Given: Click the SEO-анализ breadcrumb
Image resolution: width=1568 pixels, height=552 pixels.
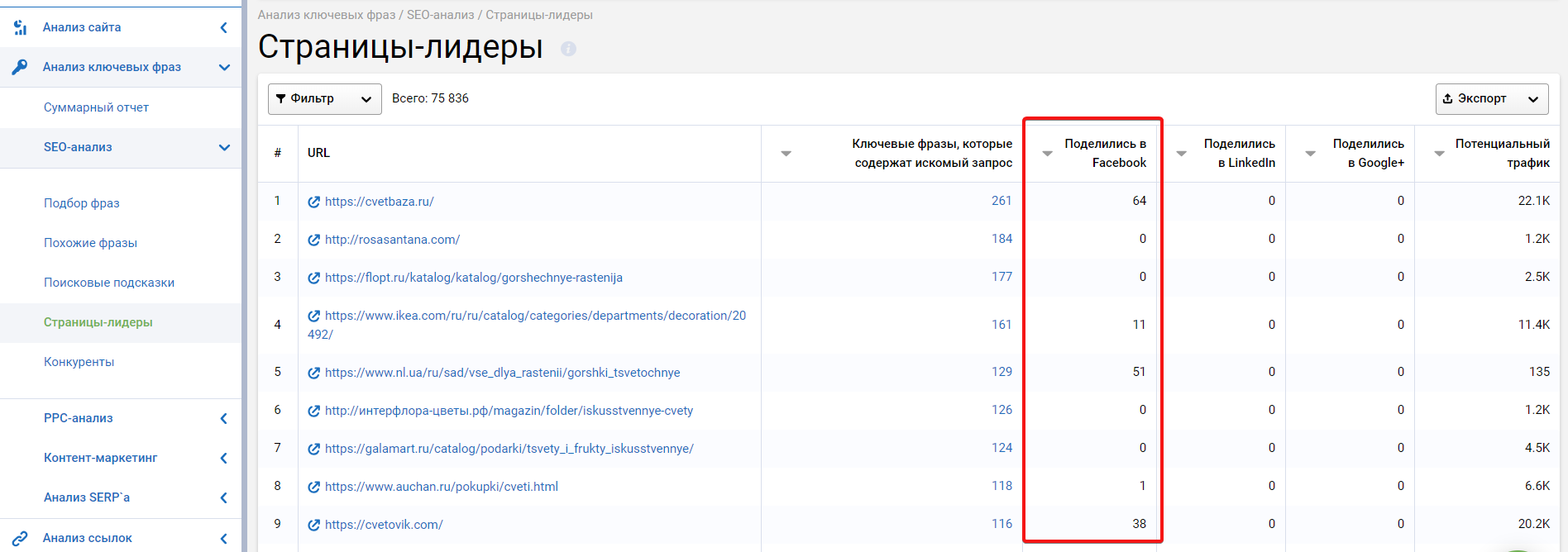Looking at the screenshot, I should (x=441, y=15).
